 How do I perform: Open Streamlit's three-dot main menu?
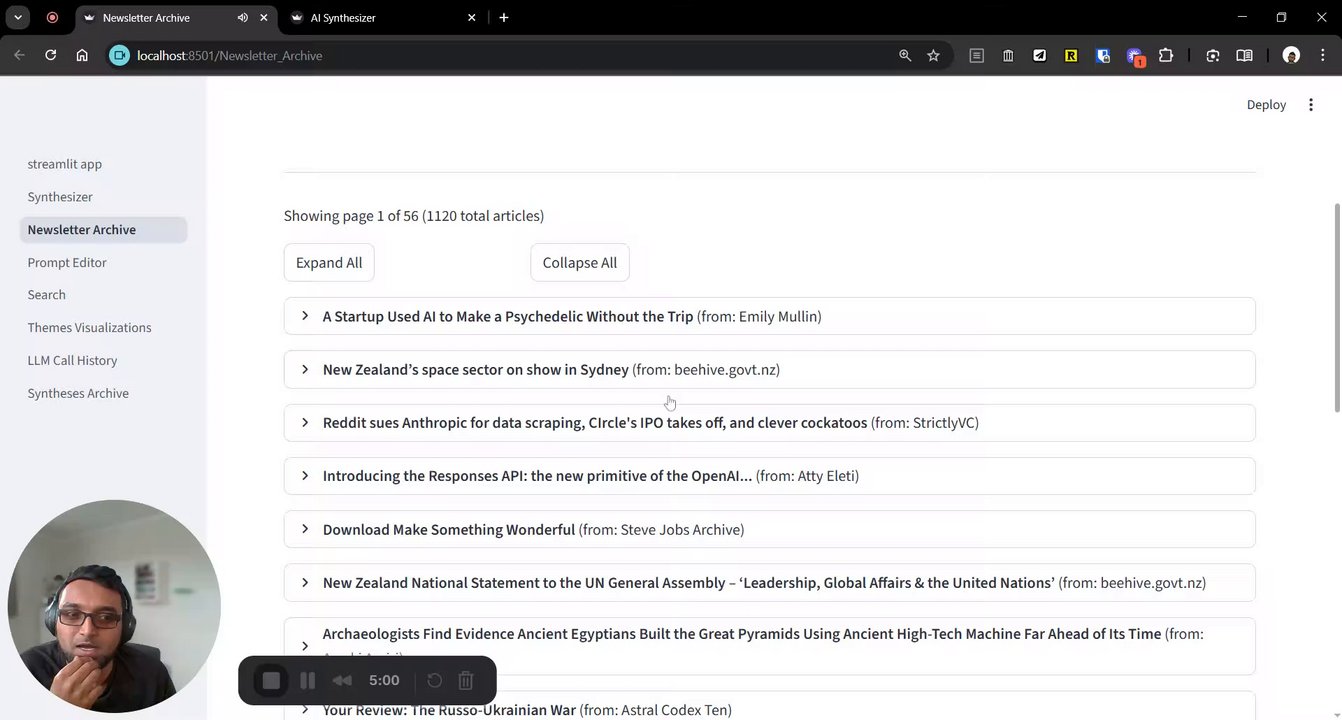pos(1311,105)
